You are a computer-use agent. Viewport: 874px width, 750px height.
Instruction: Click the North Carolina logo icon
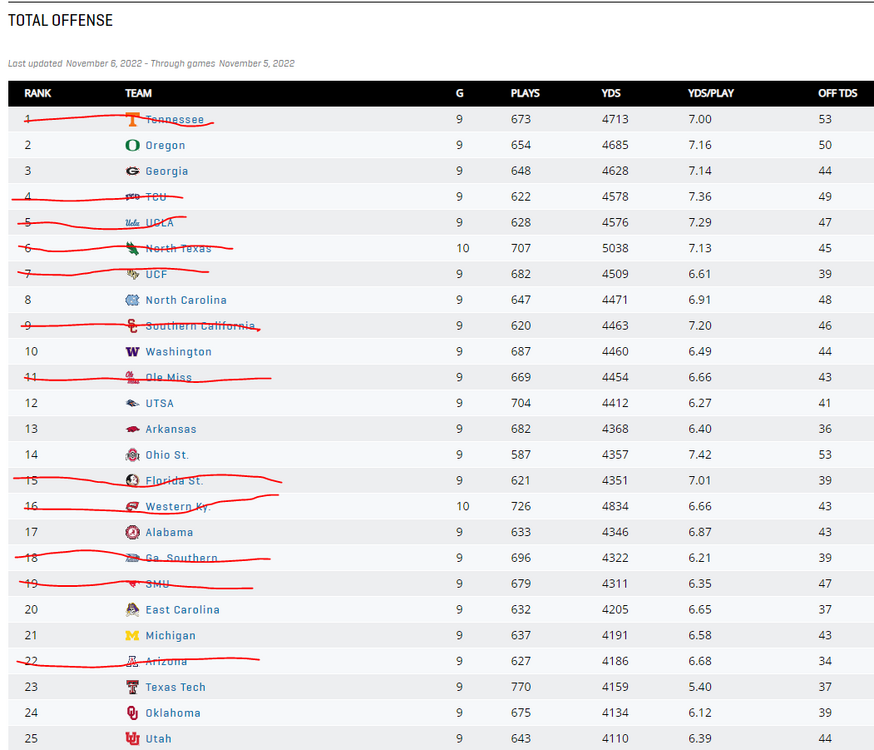pyautogui.click(x=132, y=300)
